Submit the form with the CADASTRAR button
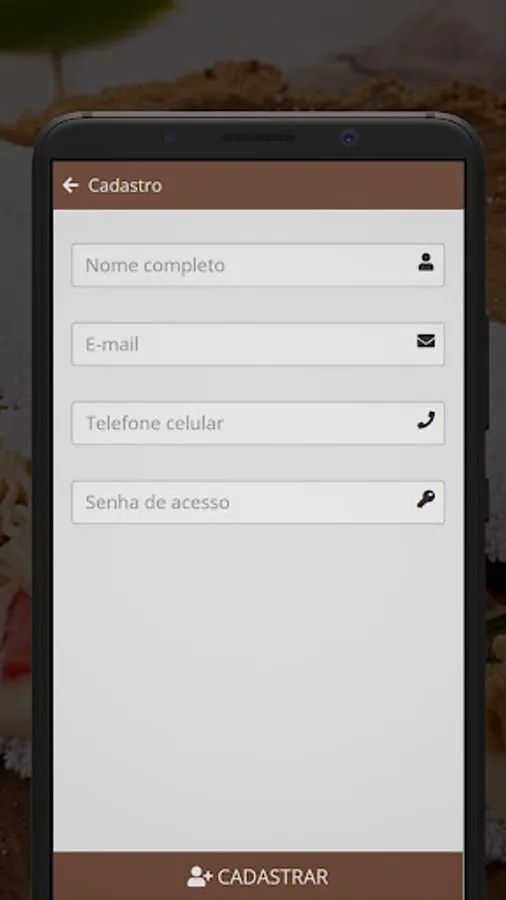506x900 pixels. [258, 876]
